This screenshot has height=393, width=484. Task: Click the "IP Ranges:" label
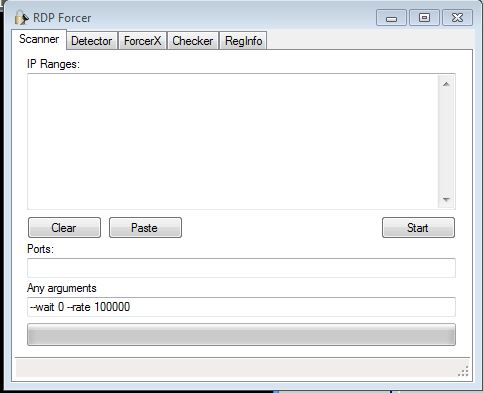(53, 64)
